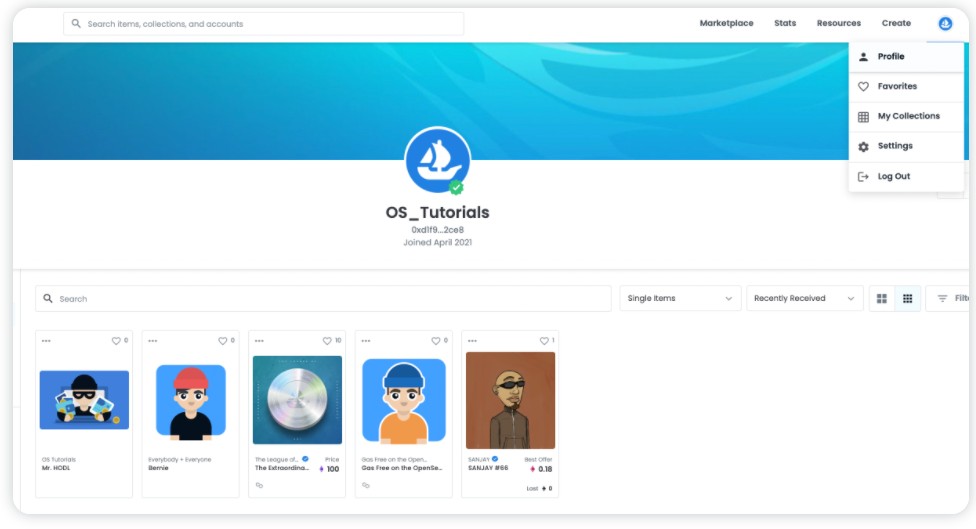Click the price 100 on The Extraordina... card
This screenshot has width=976, height=529.
[333, 469]
